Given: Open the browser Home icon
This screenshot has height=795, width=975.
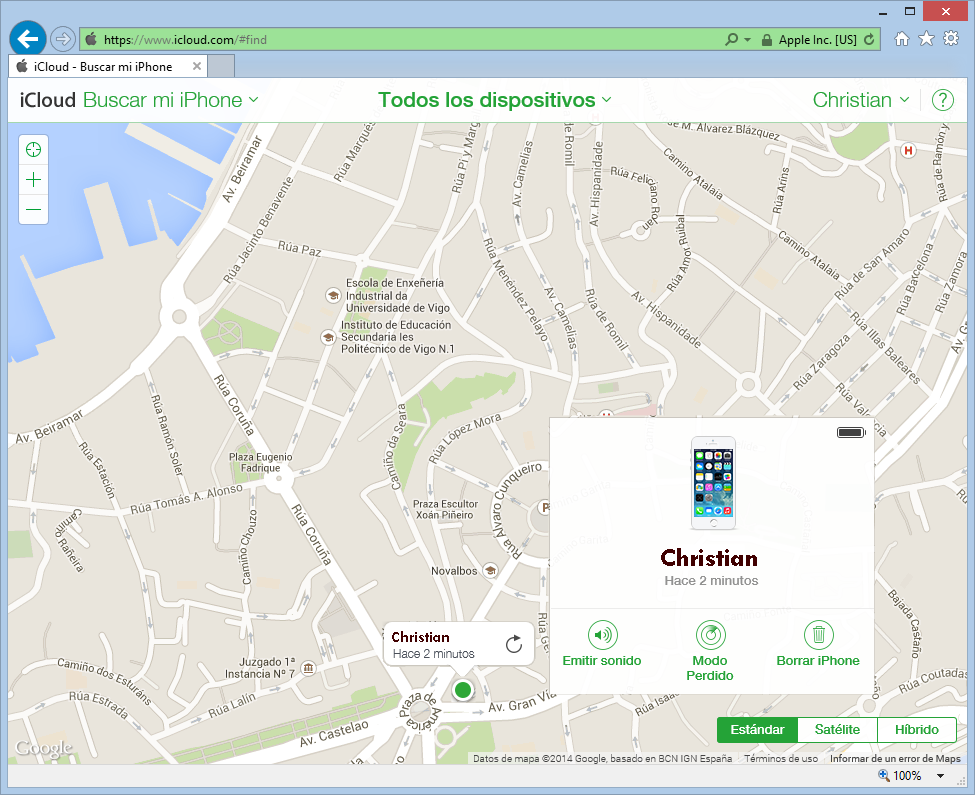Looking at the screenshot, I should pos(902,39).
